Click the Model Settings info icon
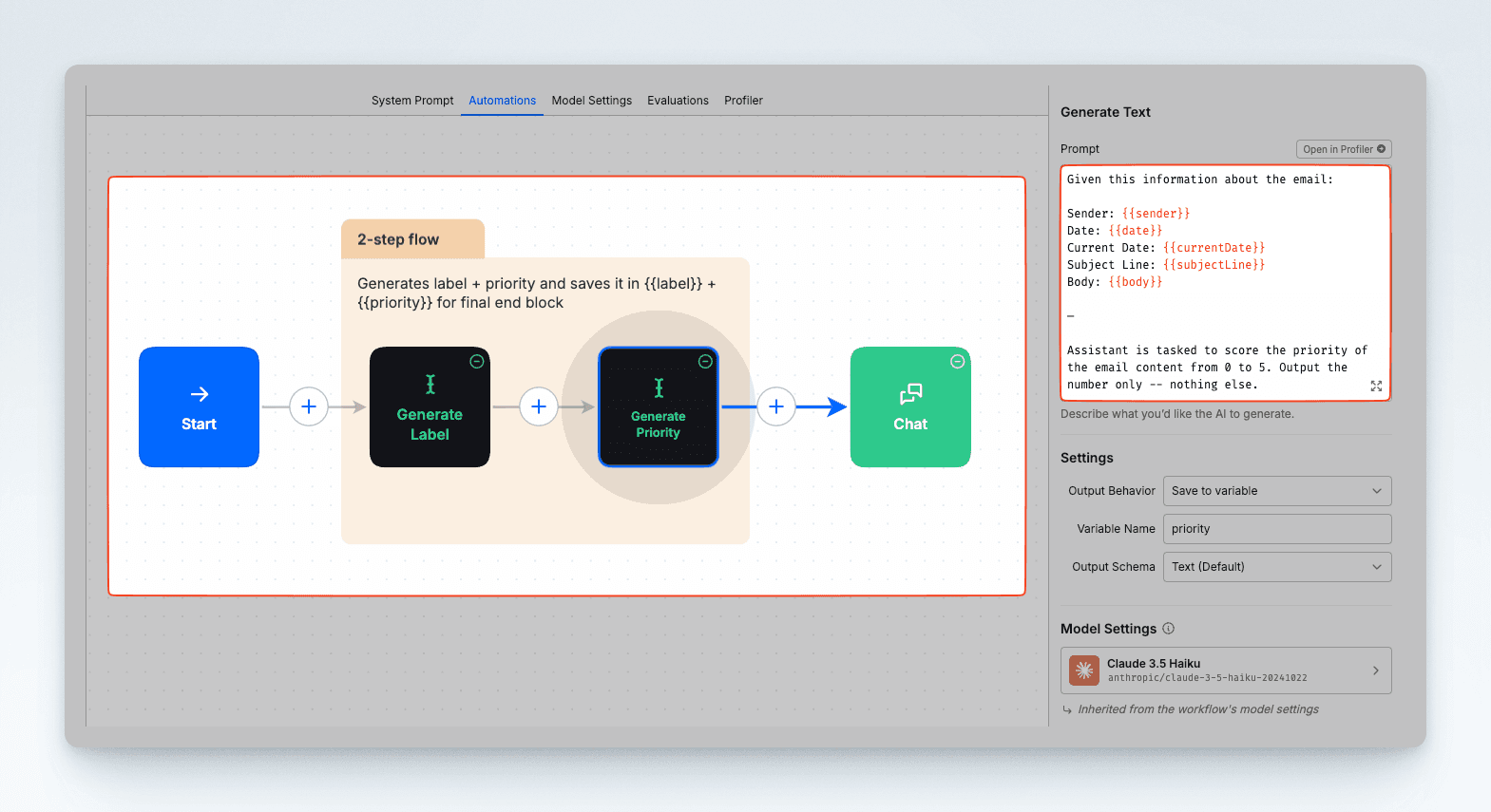The image size is (1491, 812). click(1169, 629)
